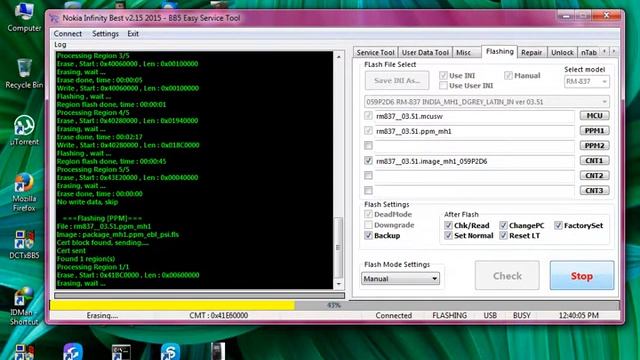Open the blue S shortcut icon on the desktop
The image size is (640, 360).
pyautogui.click(x=170, y=352)
